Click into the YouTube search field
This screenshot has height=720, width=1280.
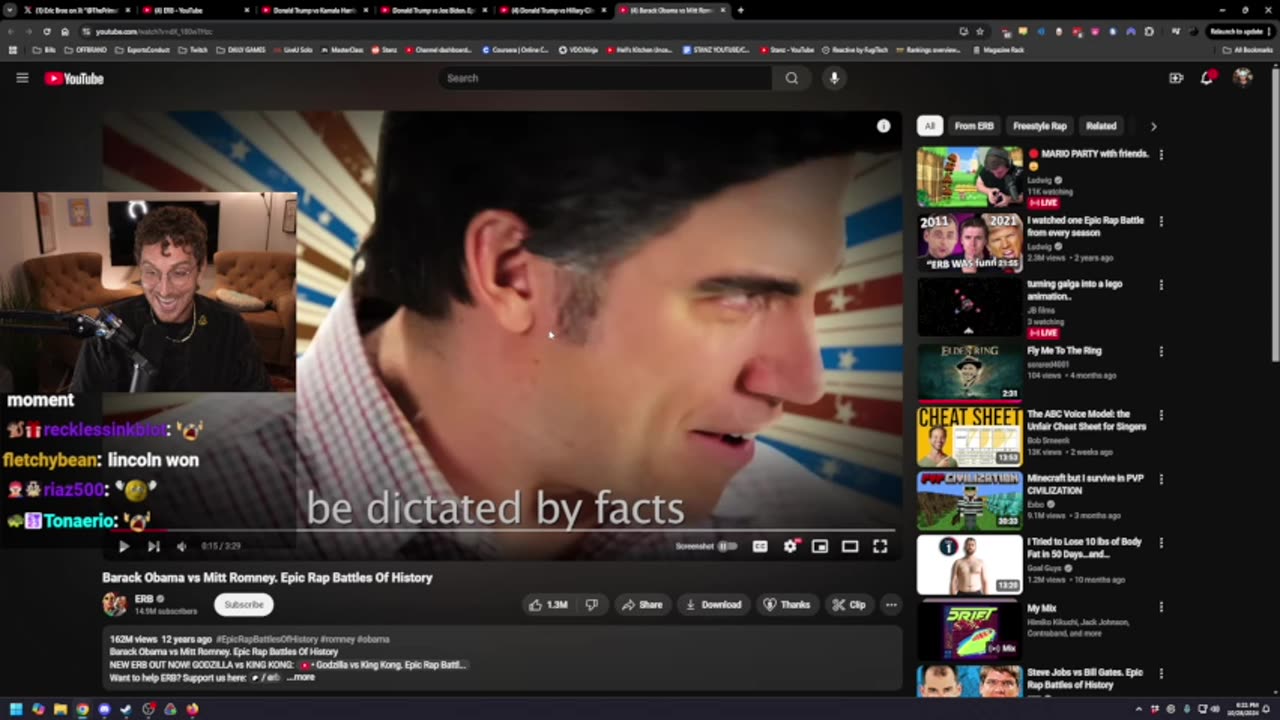(604, 78)
